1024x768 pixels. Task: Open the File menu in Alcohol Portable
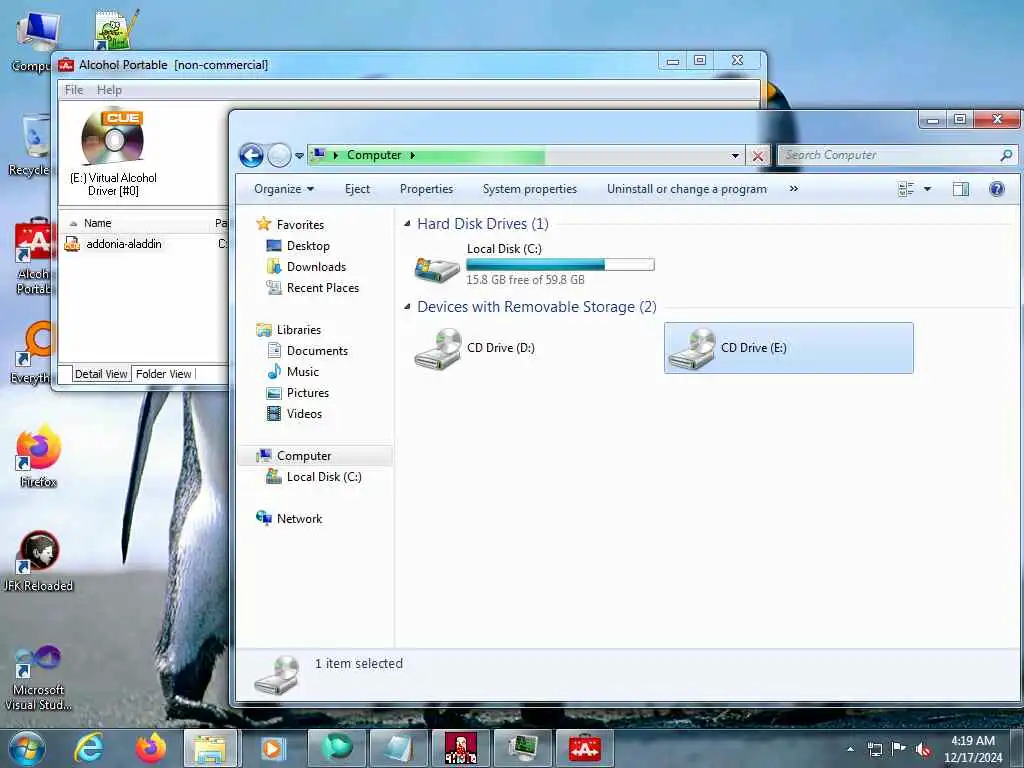point(74,90)
